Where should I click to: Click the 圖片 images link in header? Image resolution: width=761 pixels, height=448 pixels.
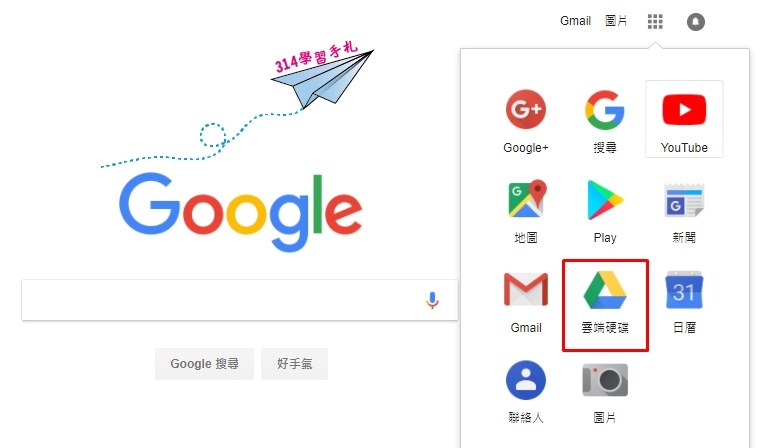click(x=616, y=21)
